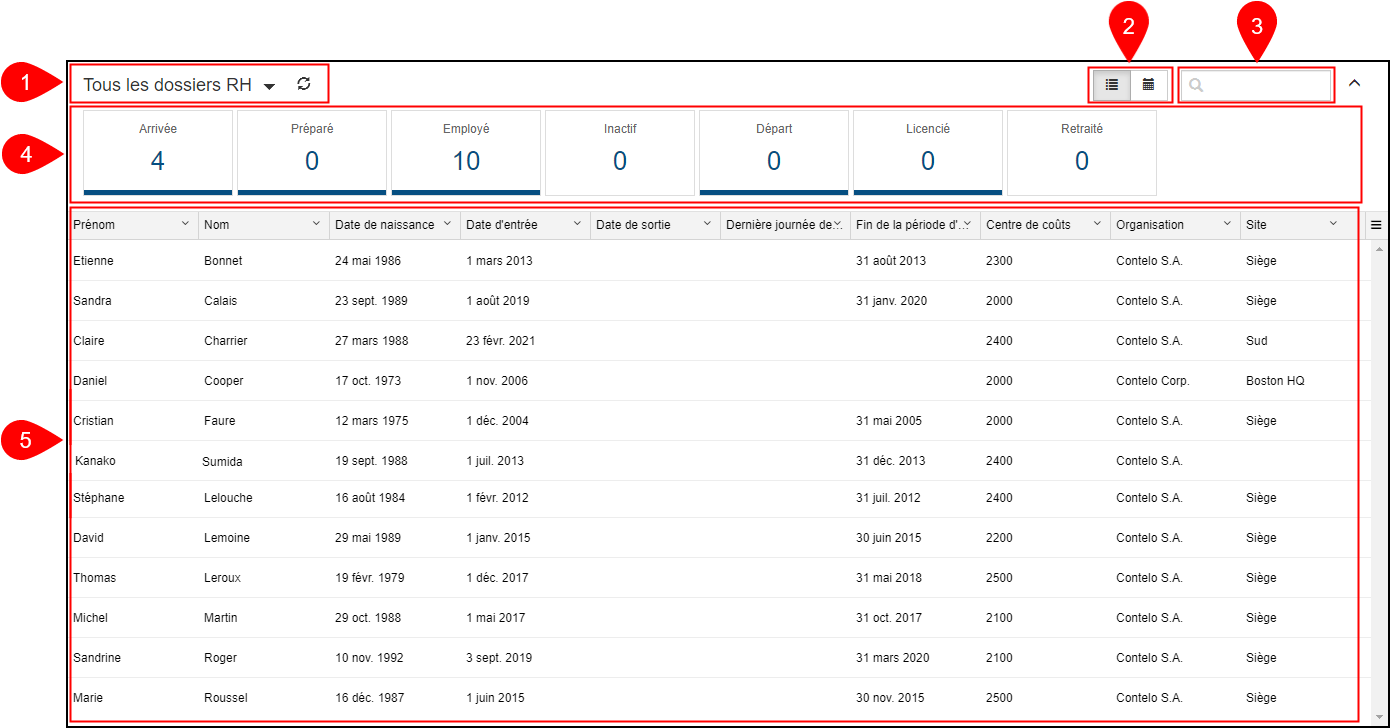Select the Stéphane first name cell
This screenshot has width=1390, height=728.
click(99, 498)
